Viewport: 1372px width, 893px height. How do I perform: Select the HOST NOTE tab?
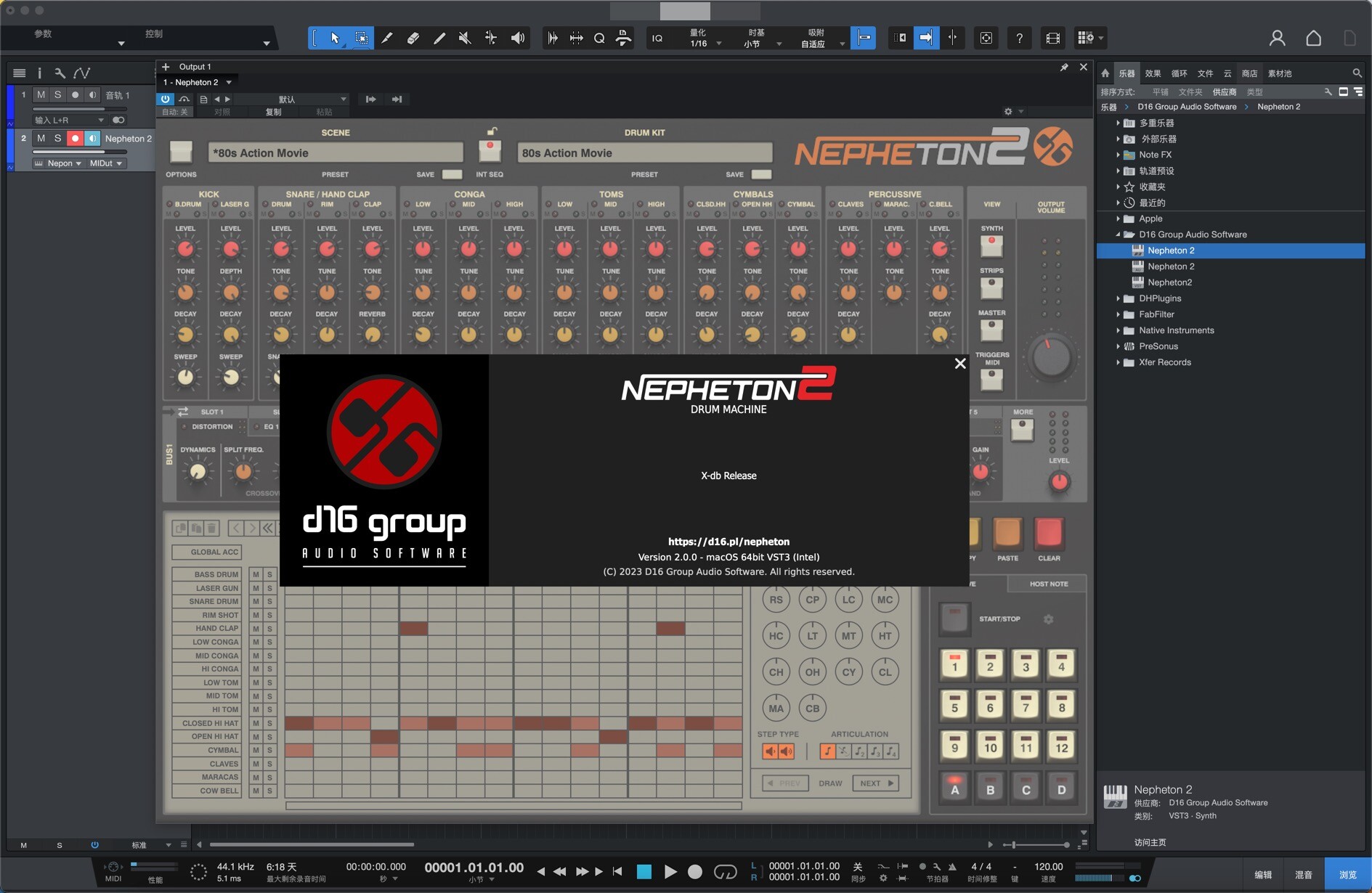pyautogui.click(x=1048, y=584)
